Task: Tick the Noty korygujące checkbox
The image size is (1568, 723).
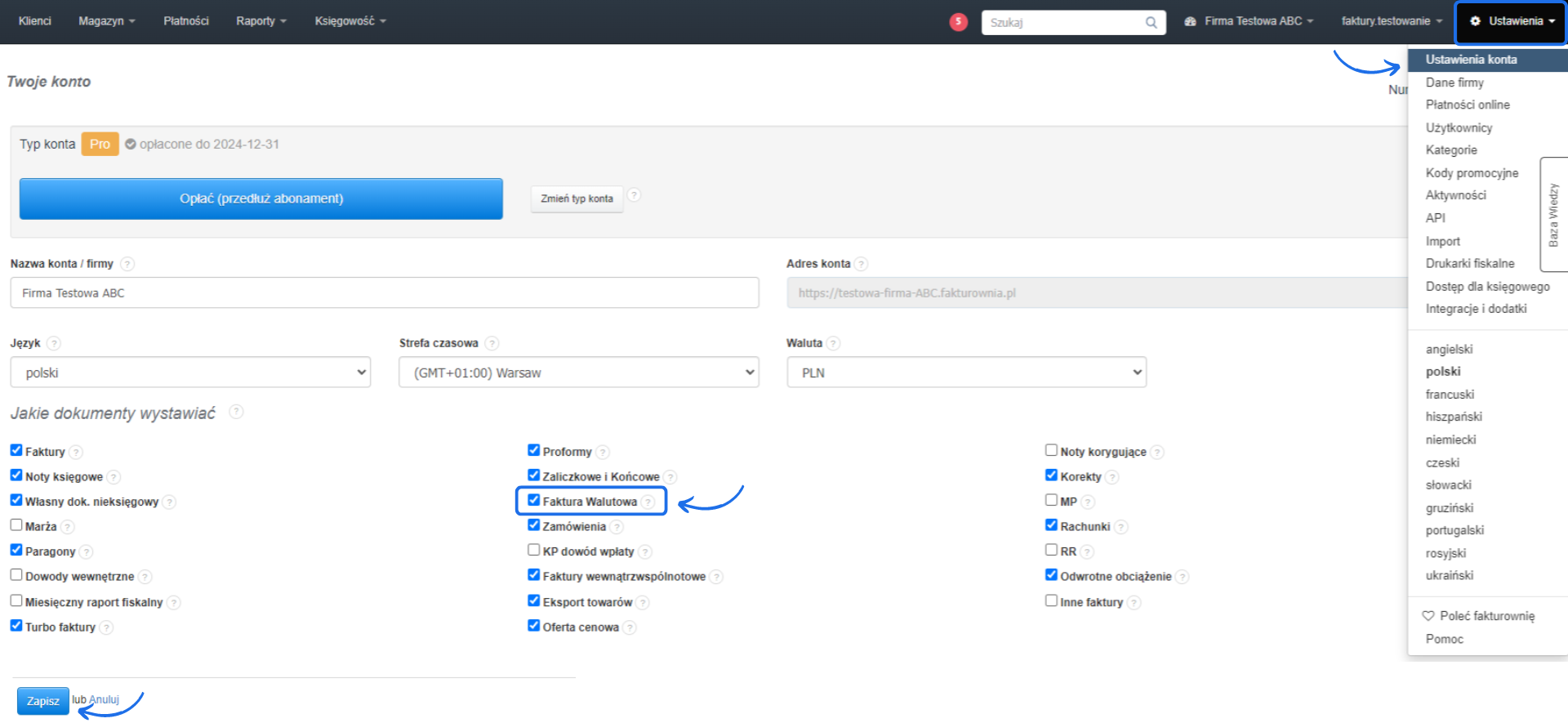Action: point(1051,450)
